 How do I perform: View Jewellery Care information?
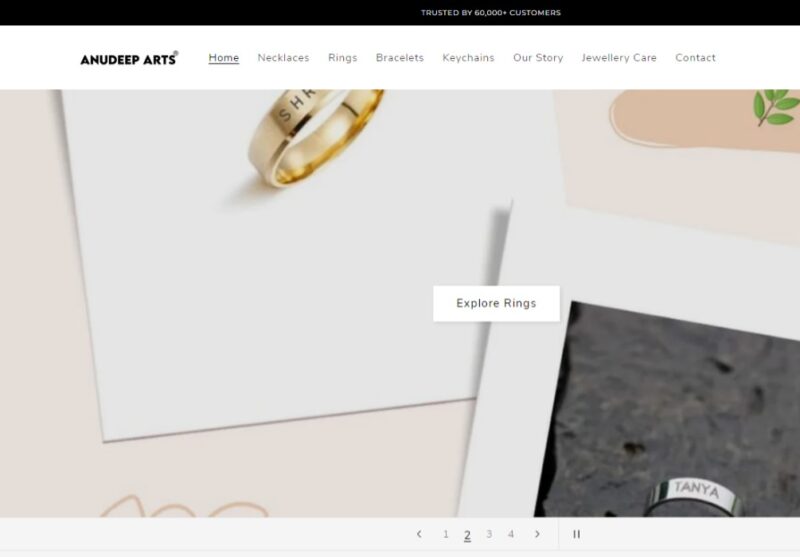tap(619, 58)
